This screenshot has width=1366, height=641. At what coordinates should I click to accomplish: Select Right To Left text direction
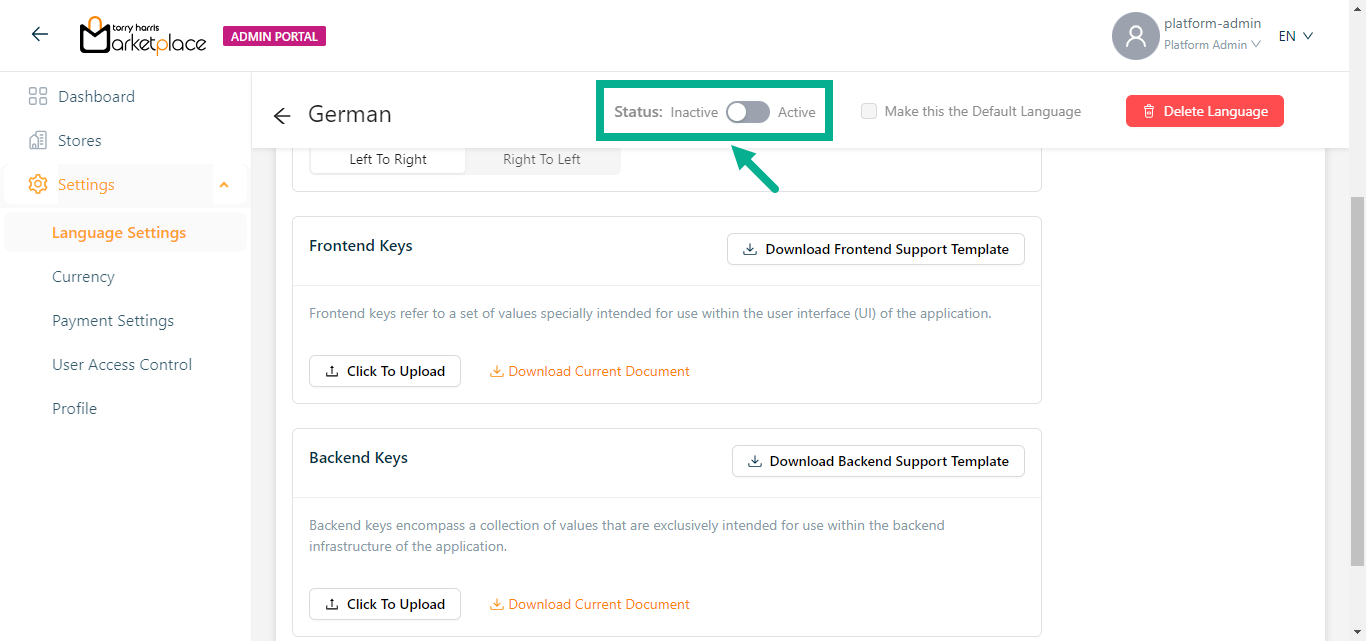(x=541, y=160)
